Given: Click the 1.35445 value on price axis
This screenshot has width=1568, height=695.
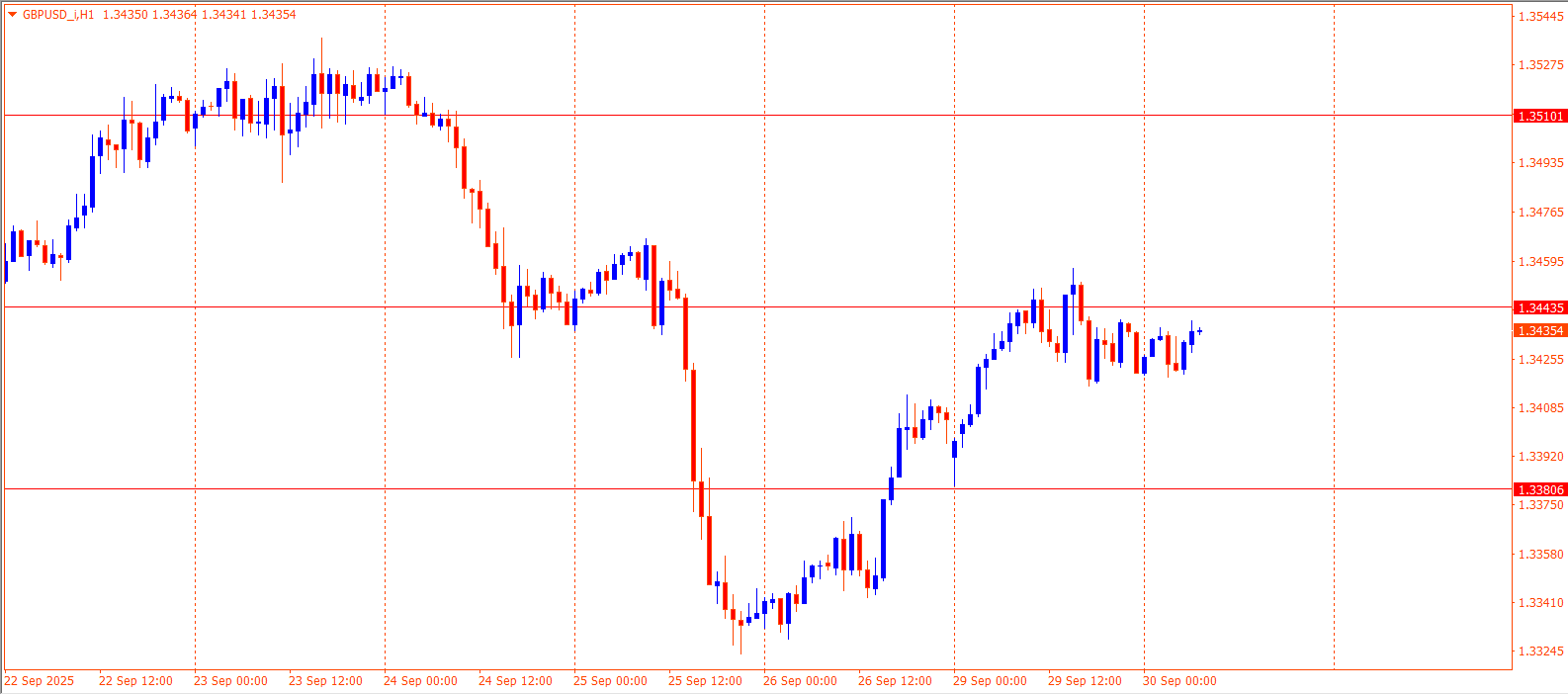Looking at the screenshot, I should (1540, 17).
